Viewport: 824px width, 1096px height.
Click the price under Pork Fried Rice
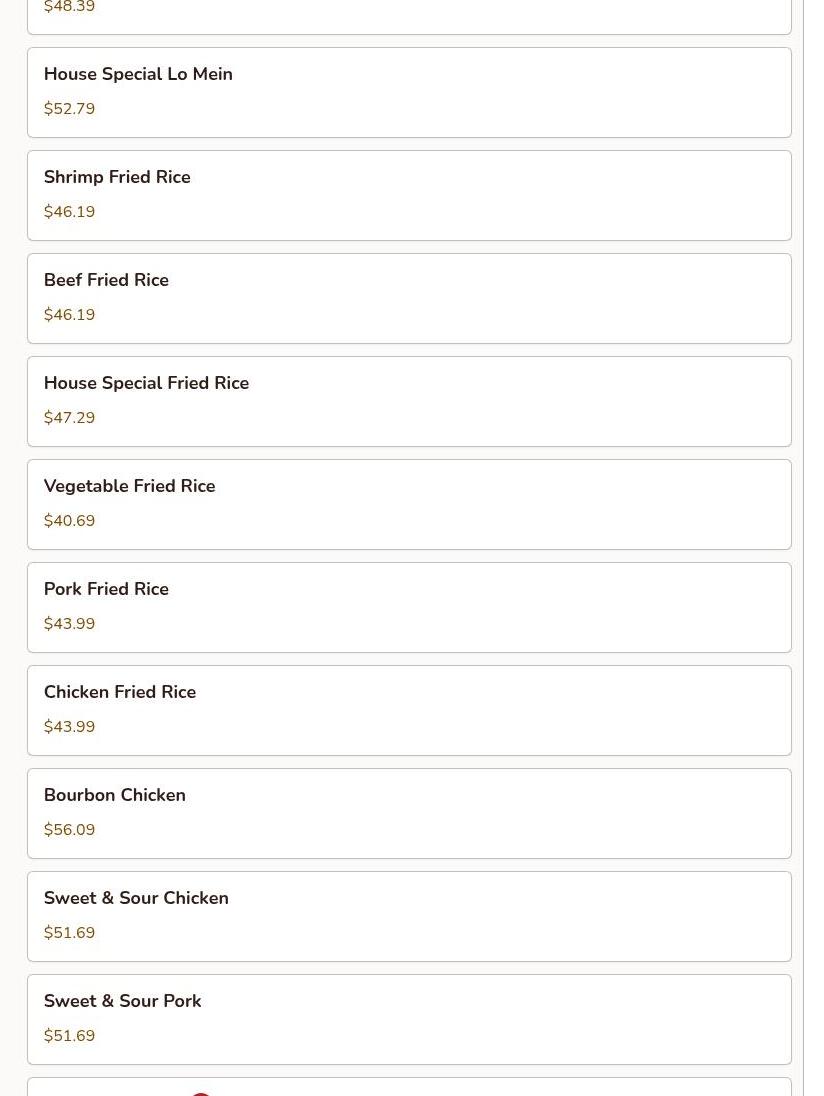click(69, 624)
